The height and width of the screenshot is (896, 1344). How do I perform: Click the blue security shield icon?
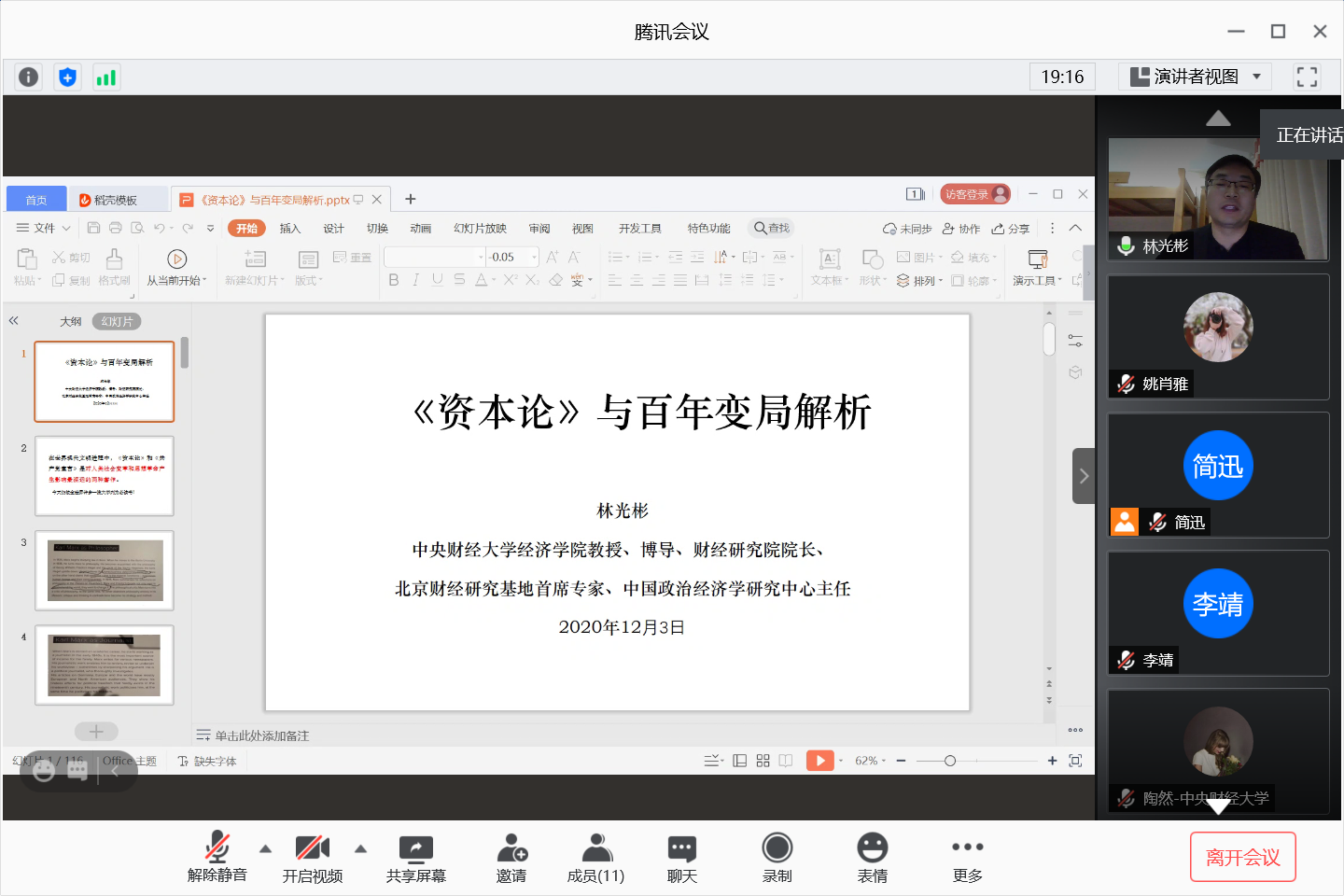click(x=67, y=77)
